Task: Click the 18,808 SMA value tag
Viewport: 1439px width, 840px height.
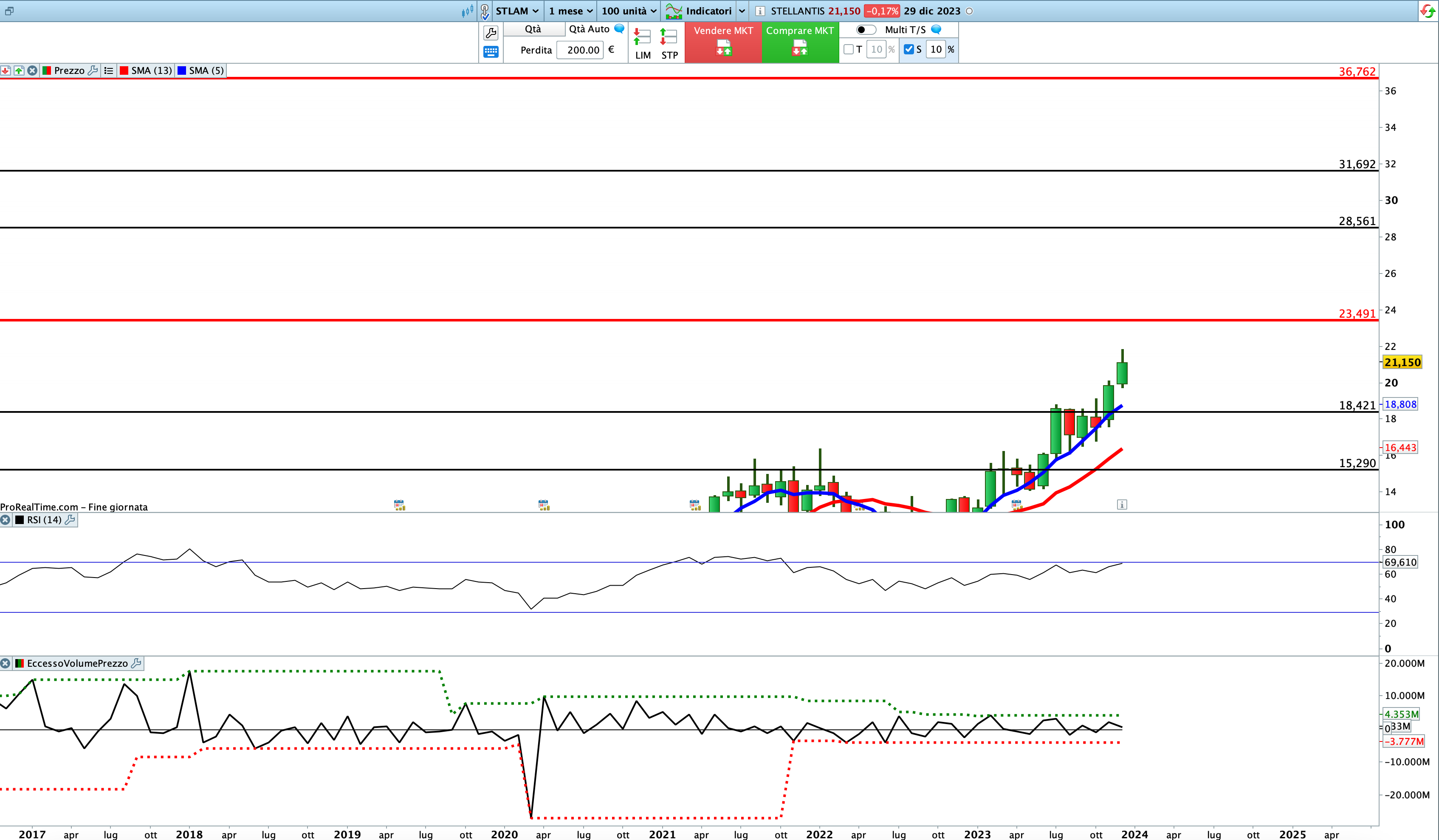Action: click(1400, 404)
